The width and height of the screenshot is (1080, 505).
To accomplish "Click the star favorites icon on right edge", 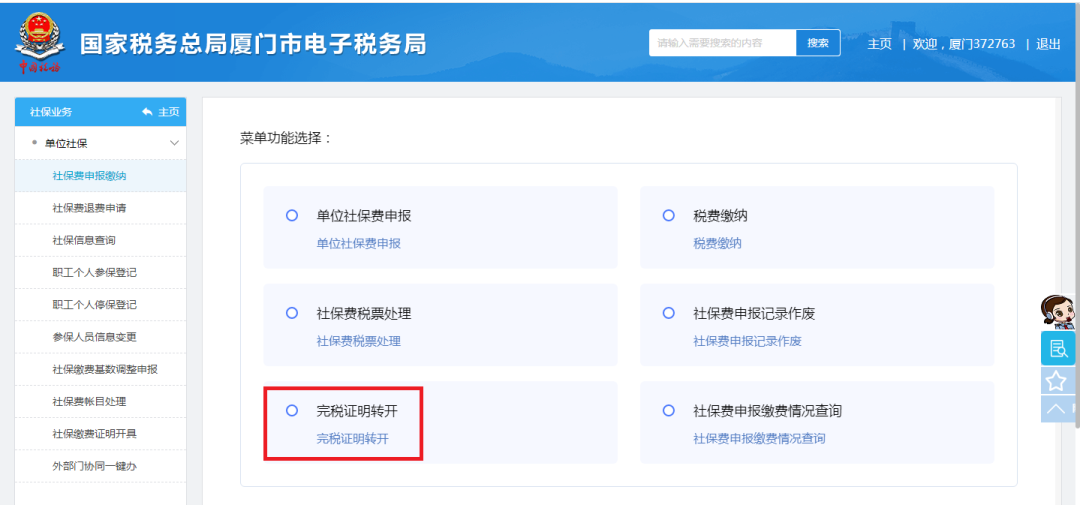I will pyautogui.click(x=1057, y=380).
